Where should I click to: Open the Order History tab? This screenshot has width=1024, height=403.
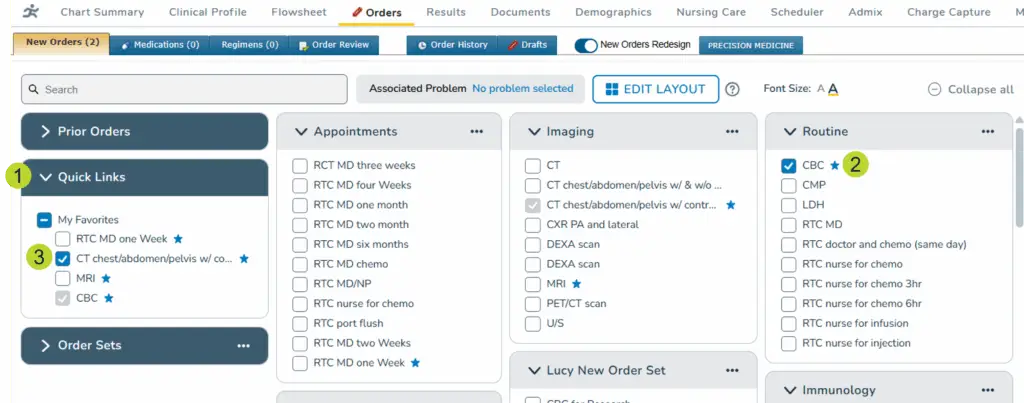pos(451,45)
